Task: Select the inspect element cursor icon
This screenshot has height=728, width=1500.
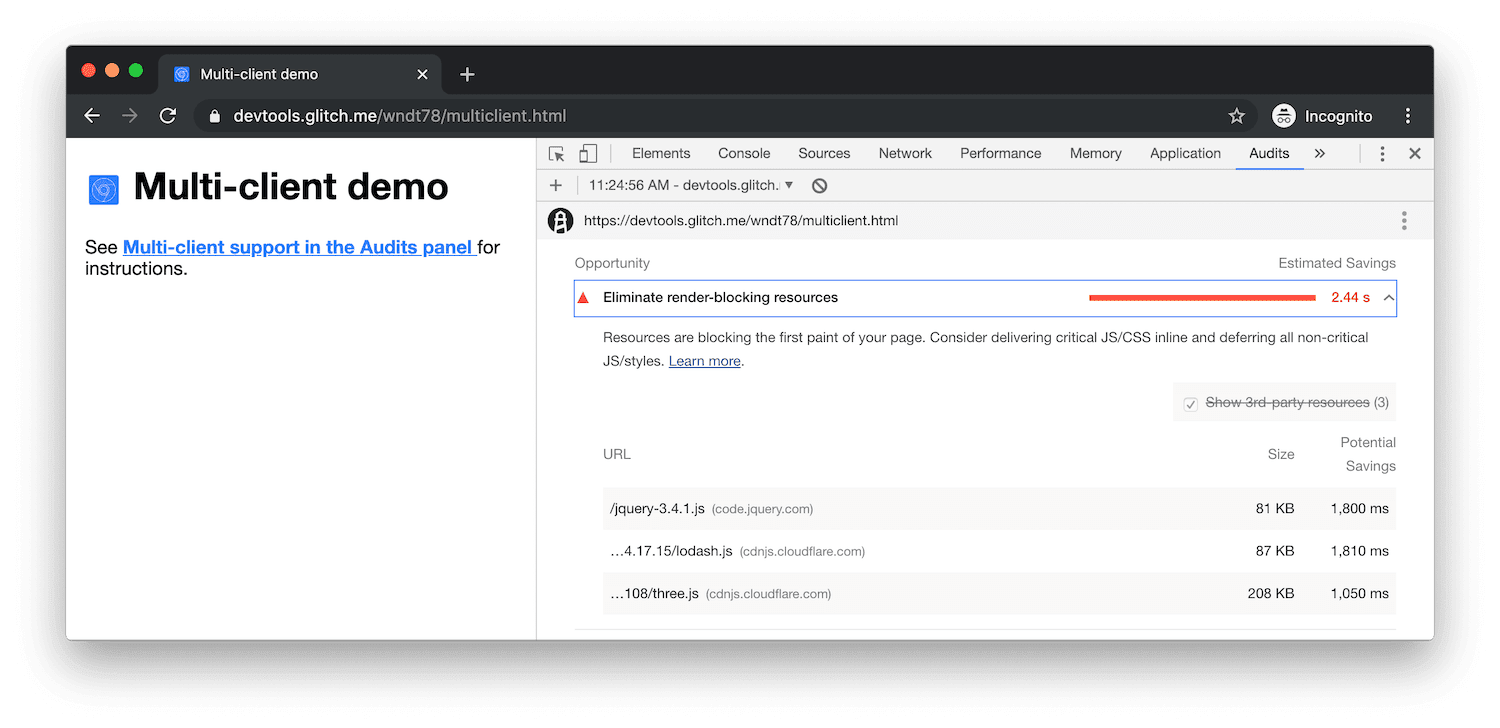Action: 557,153
